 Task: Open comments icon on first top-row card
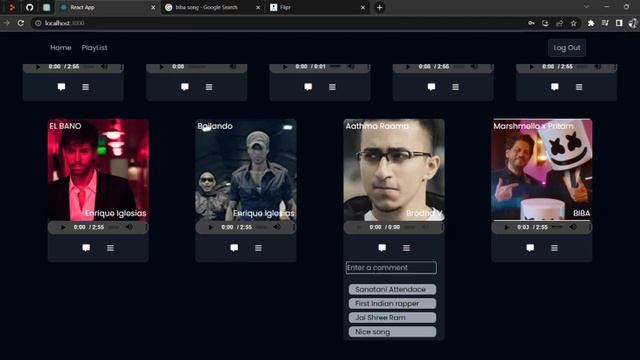coord(61,87)
